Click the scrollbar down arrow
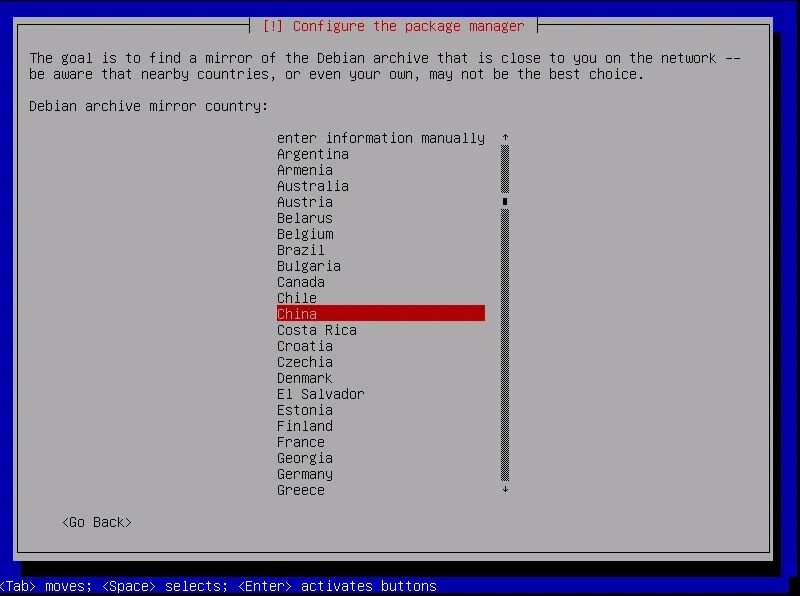Image resolution: width=800 pixels, height=596 pixels. [505, 489]
